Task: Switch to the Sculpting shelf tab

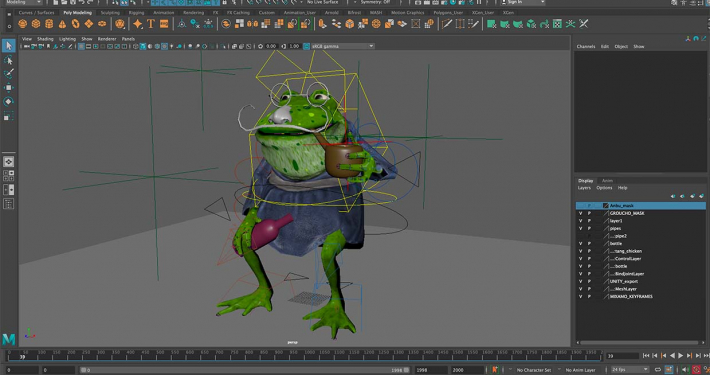Action: (x=110, y=13)
